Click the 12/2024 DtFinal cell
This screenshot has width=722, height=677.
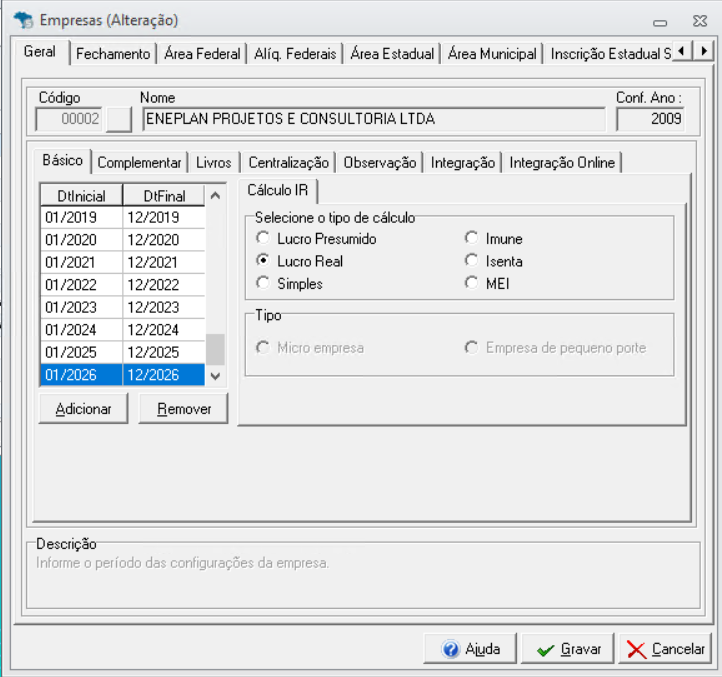pyautogui.click(x=164, y=330)
